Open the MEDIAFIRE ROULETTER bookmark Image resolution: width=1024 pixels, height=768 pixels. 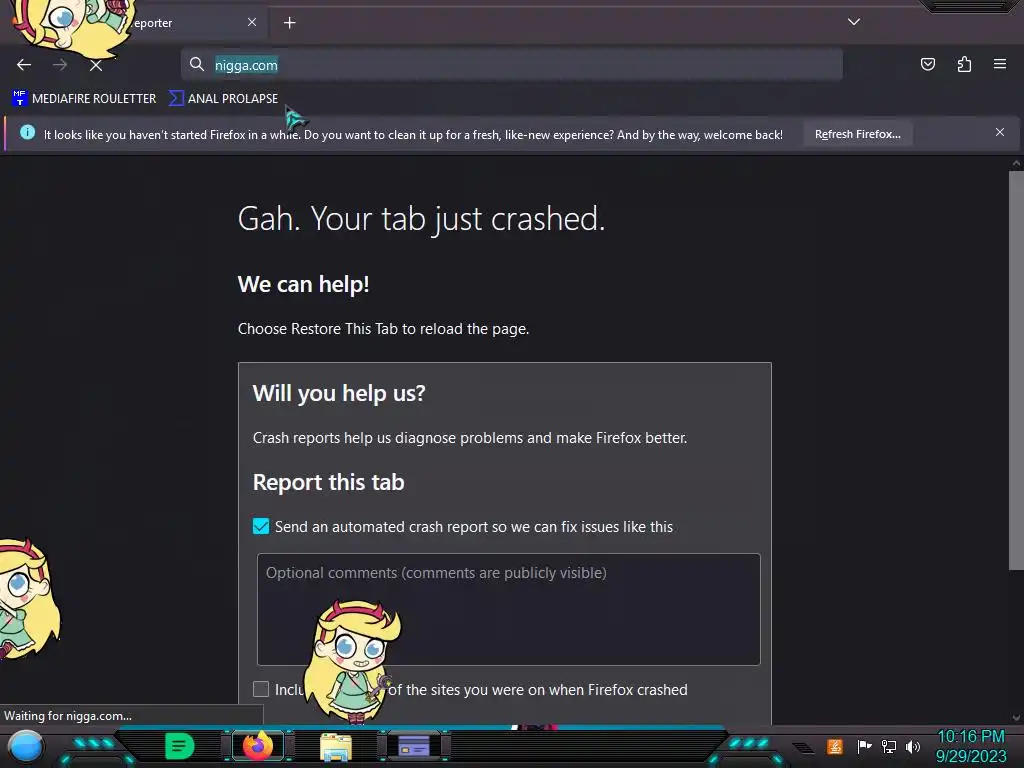(84, 99)
